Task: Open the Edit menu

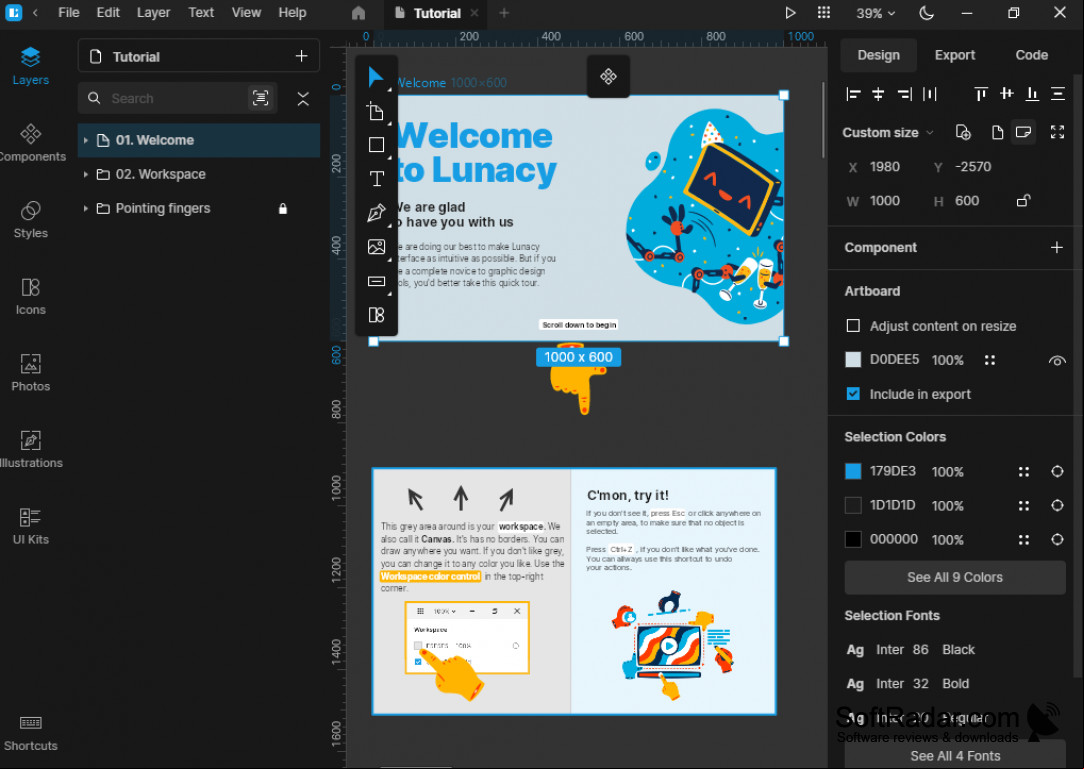Action: pyautogui.click(x=108, y=13)
